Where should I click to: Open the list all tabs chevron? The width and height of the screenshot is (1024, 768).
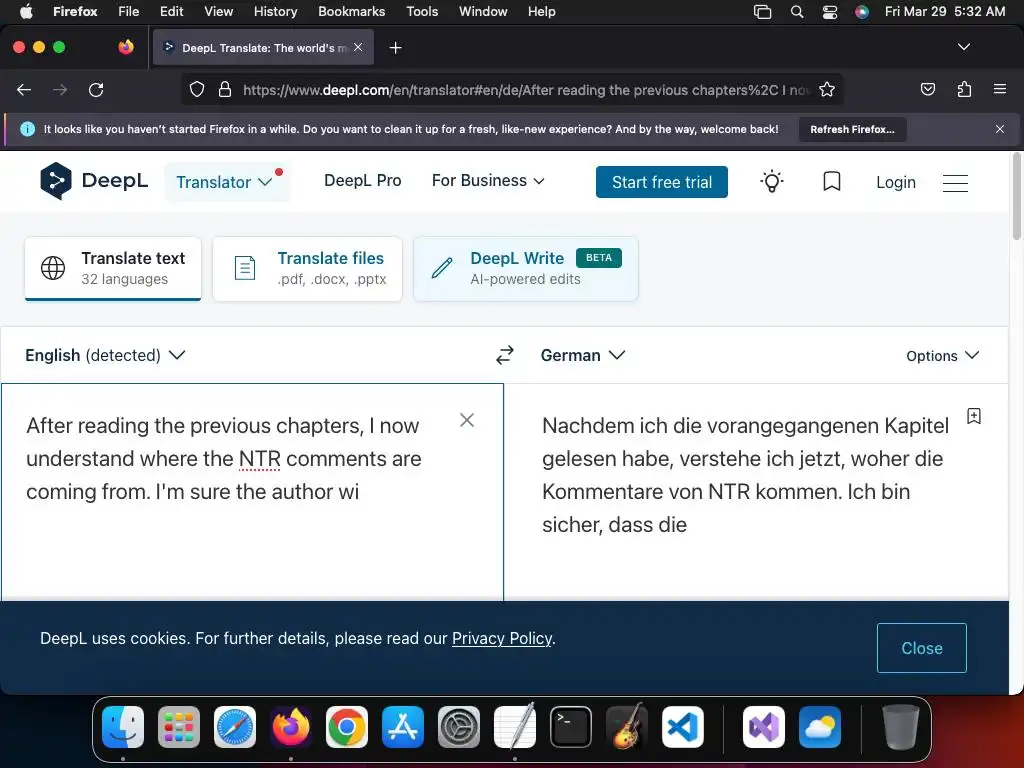963,47
